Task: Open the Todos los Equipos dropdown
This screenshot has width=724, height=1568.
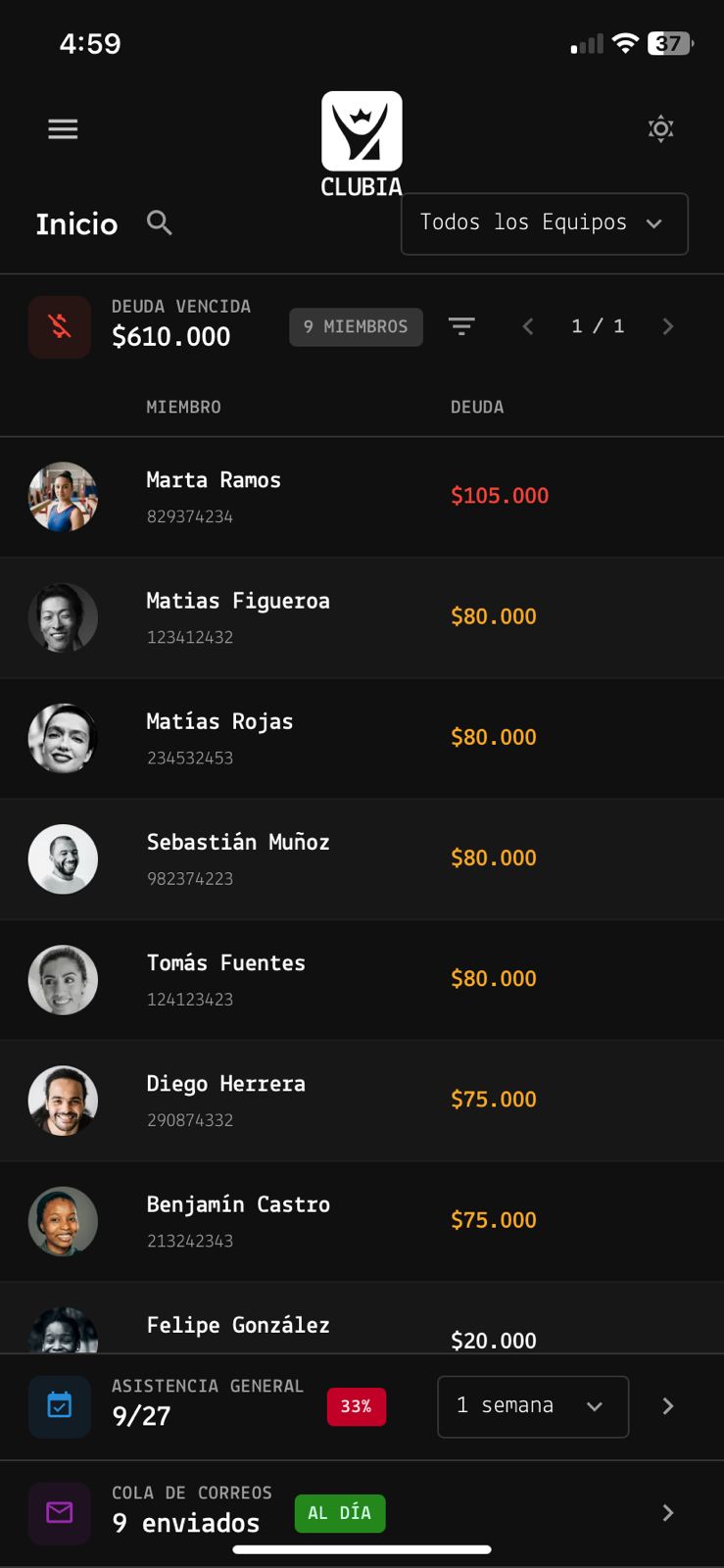Action: pos(545,223)
